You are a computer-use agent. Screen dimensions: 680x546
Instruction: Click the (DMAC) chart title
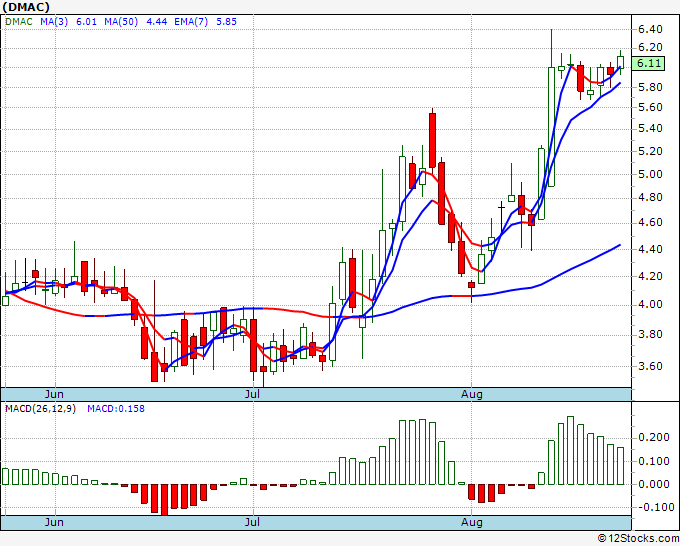click(x=26, y=7)
